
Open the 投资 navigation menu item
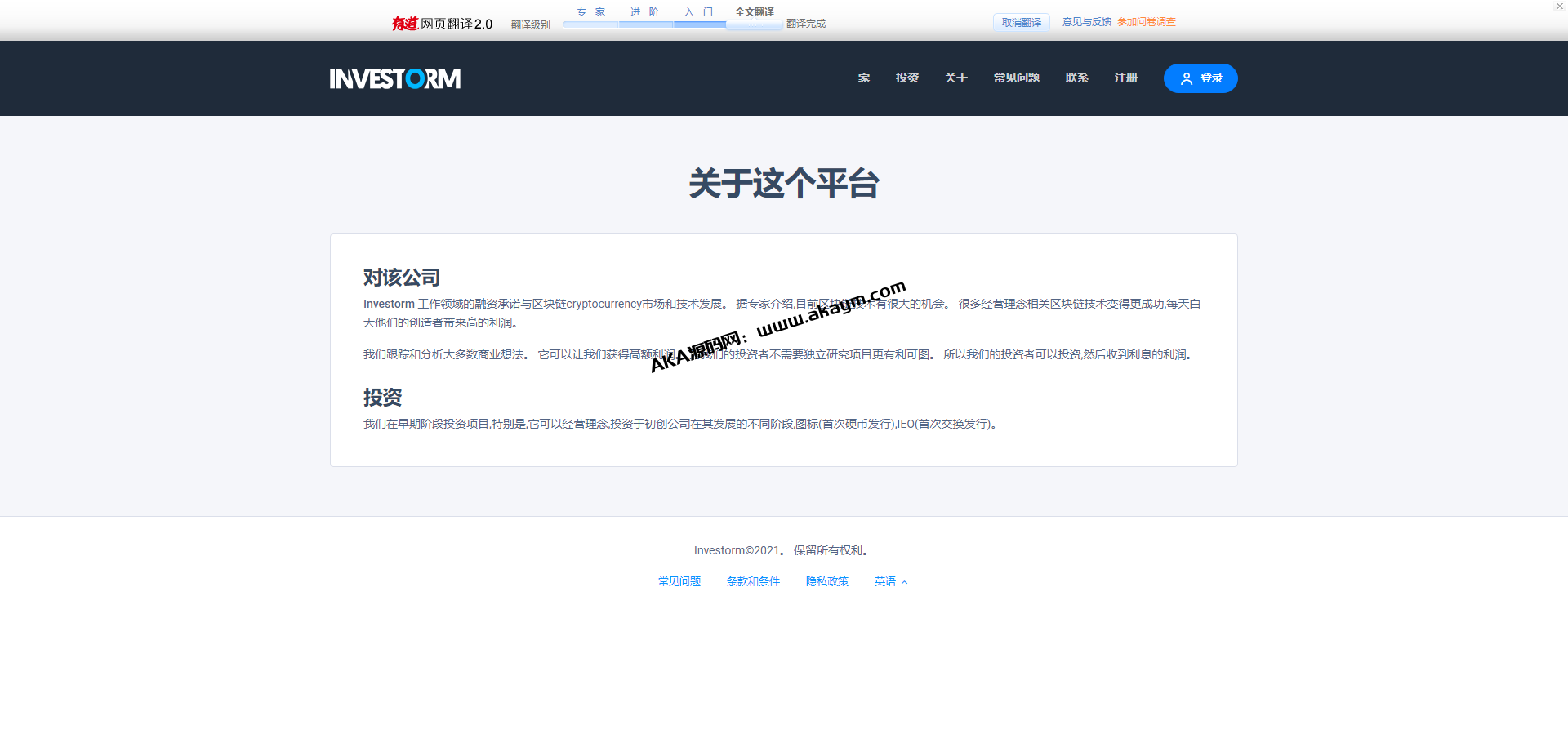[x=906, y=78]
